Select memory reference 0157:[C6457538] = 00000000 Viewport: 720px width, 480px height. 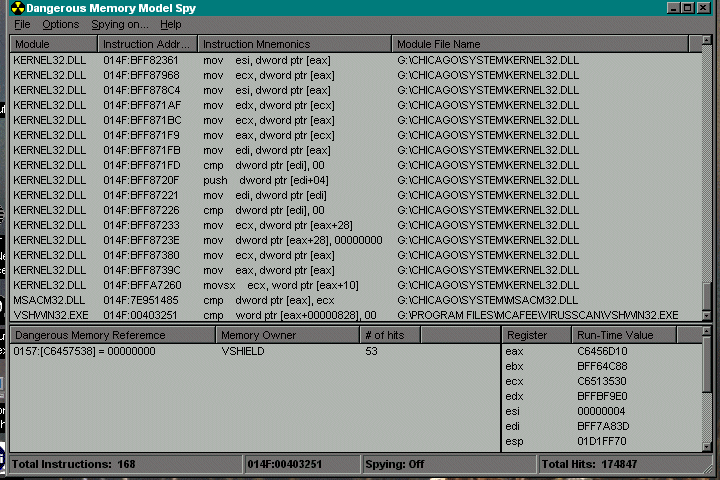84,351
